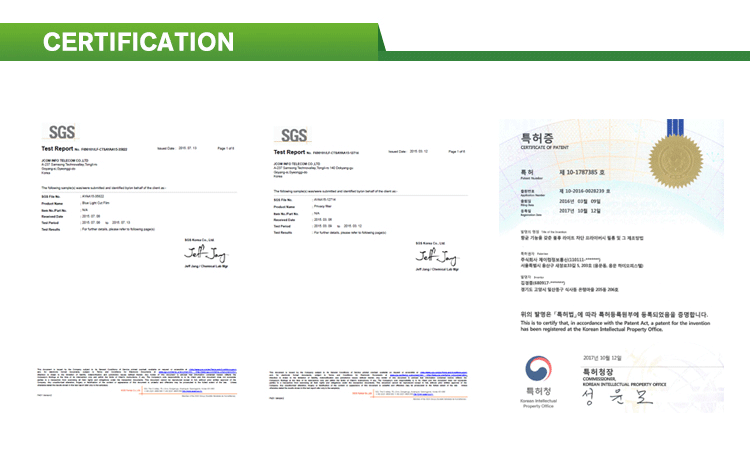Click the patentee line '주식회사 제이컴정보통신'
The image size is (750, 453).
[x=561, y=260]
